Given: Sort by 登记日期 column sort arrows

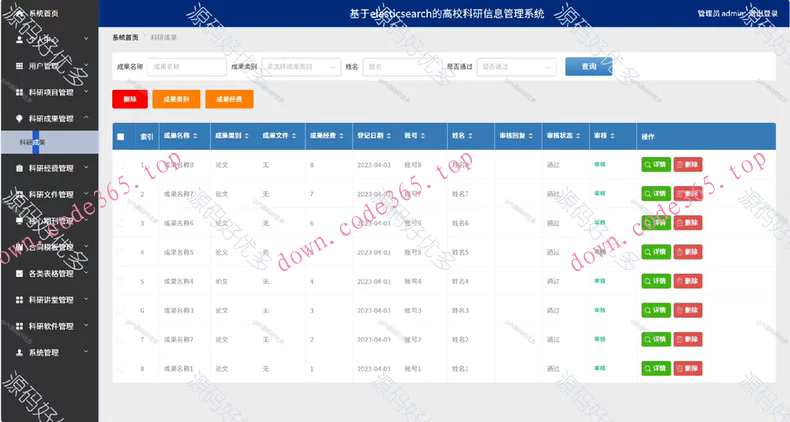Looking at the screenshot, I should point(388,136).
